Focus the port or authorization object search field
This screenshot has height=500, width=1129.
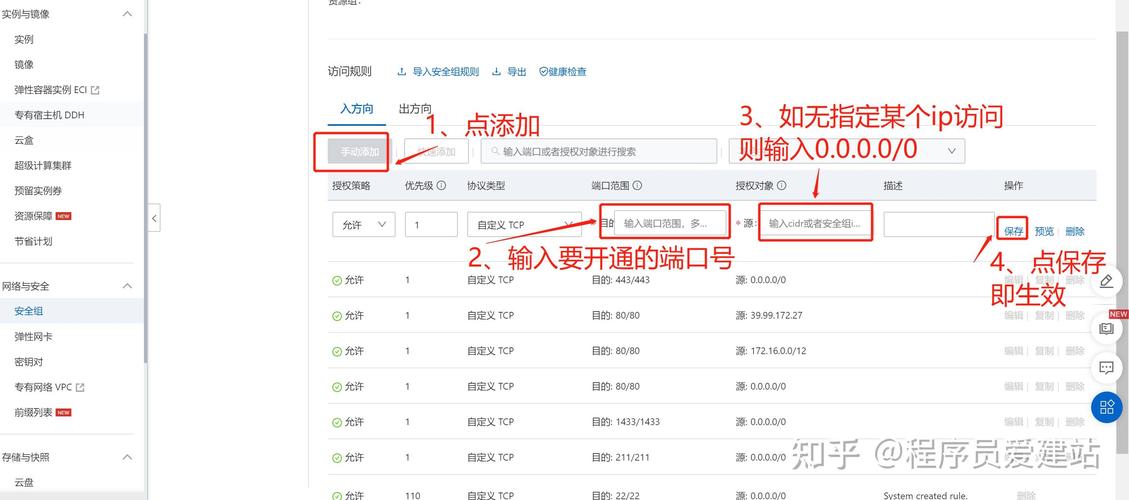click(600, 152)
